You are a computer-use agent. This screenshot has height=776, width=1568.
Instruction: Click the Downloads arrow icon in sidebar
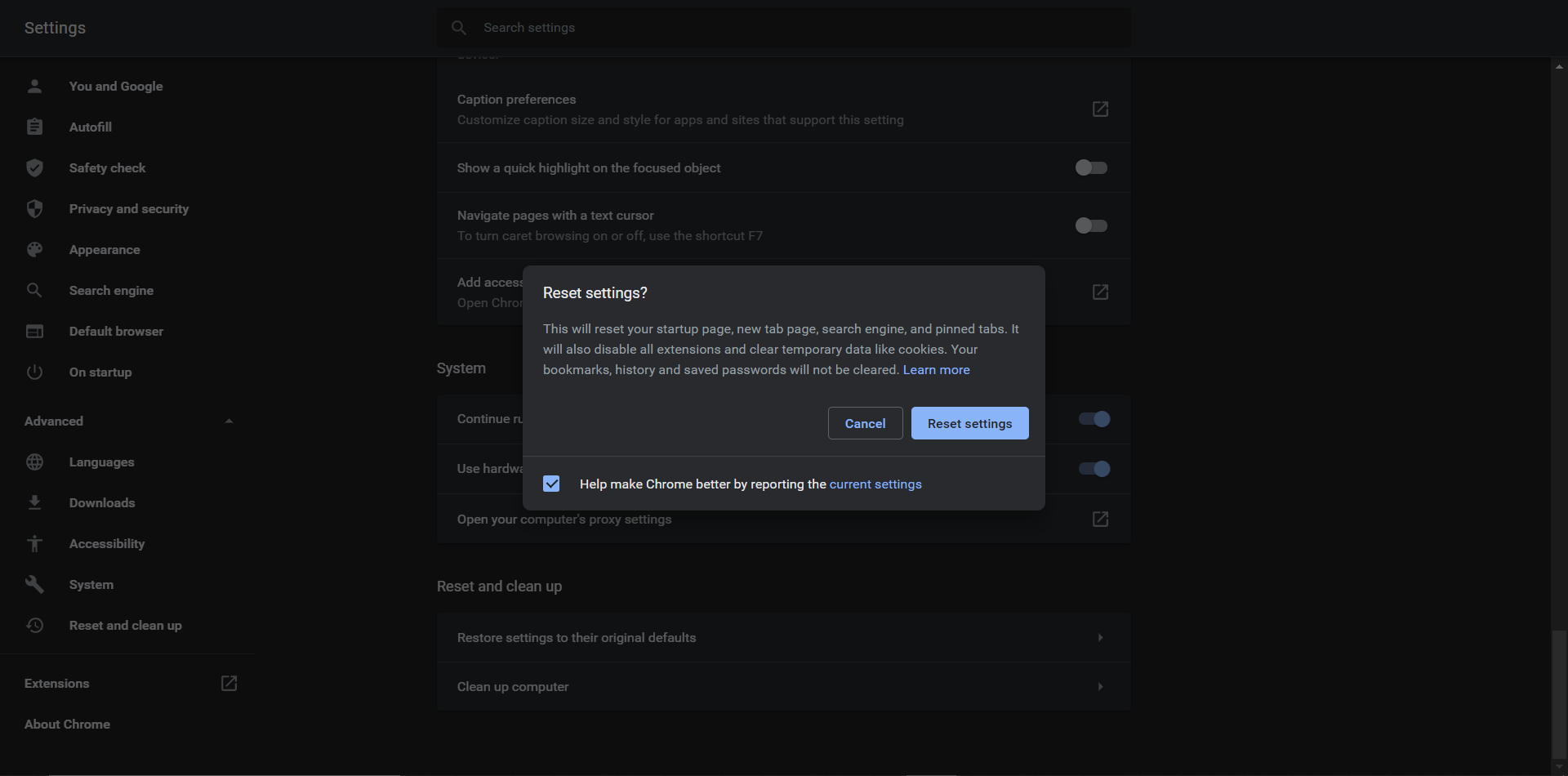34,503
